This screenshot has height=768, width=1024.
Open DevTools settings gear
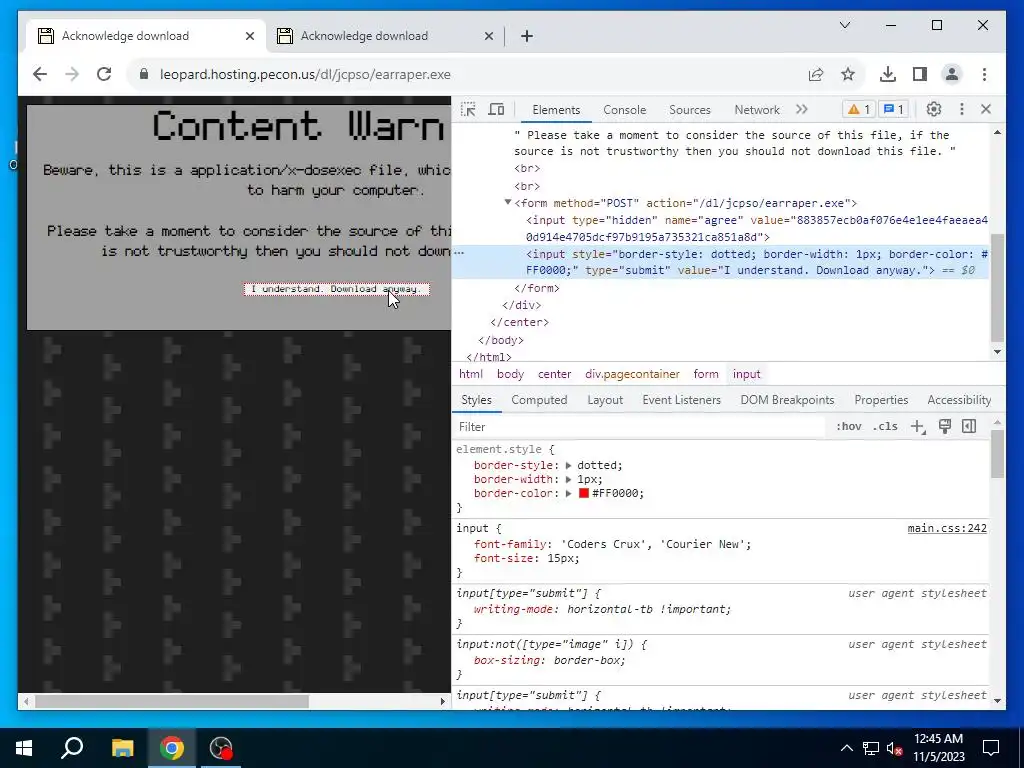click(x=934, y=109)
